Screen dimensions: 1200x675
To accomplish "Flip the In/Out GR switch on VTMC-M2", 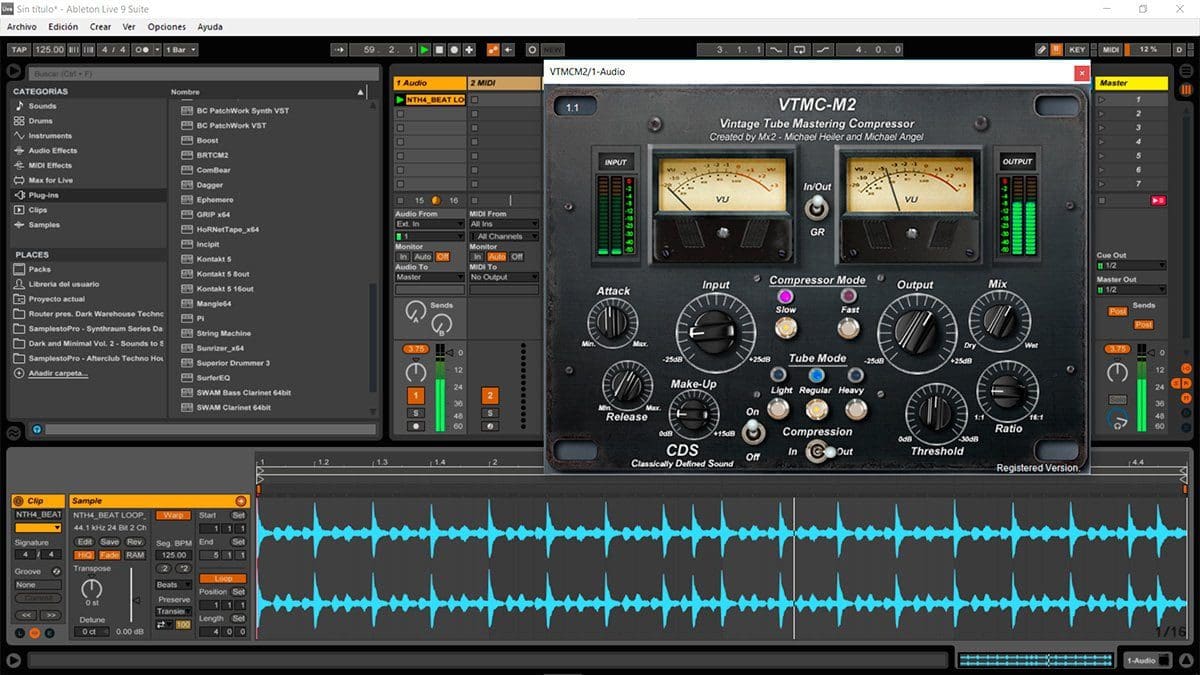I will pos(817,208).
